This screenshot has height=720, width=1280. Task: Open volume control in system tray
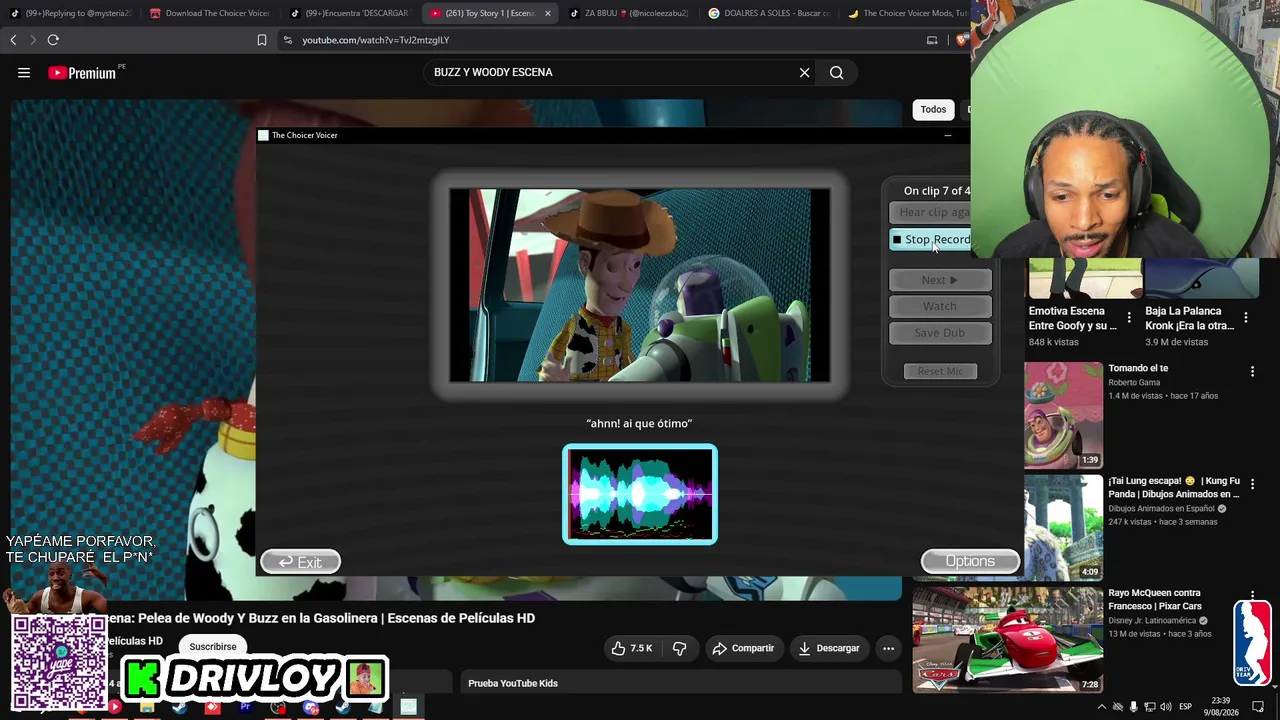coord(1166,707)
